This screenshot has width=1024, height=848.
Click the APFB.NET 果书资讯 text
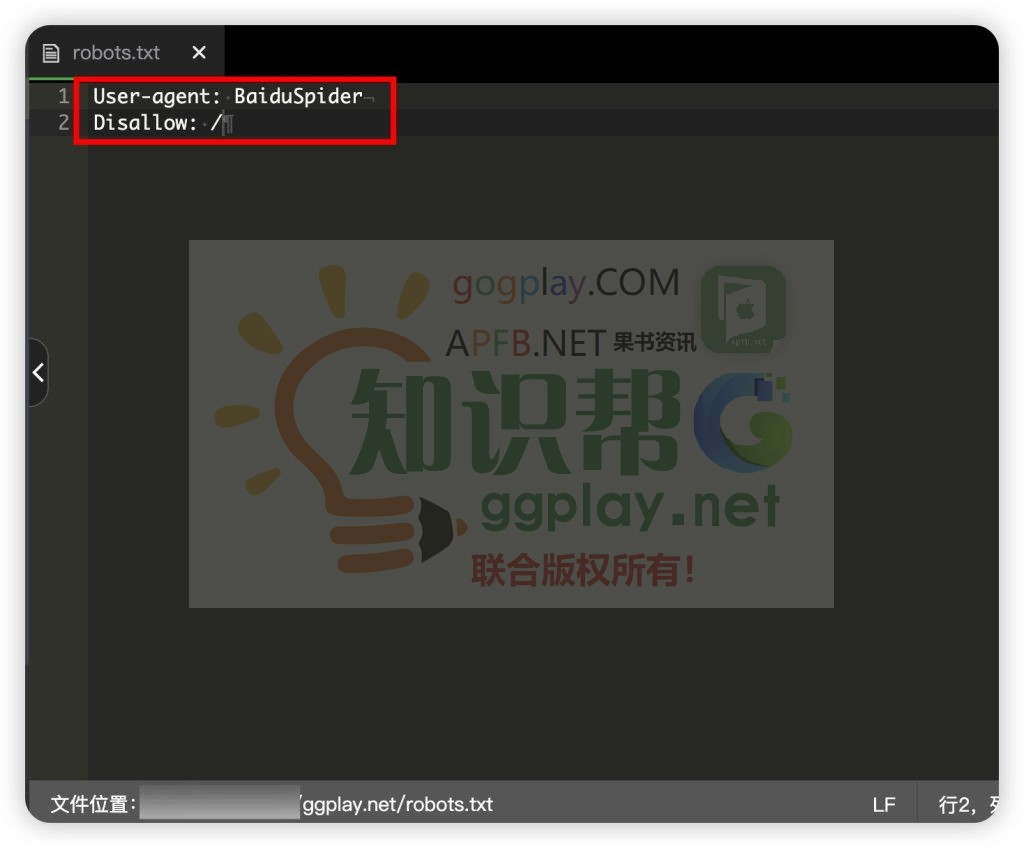click(x=570, y=343)
